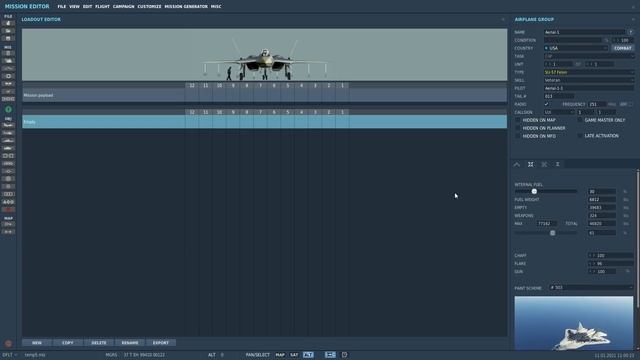Click the PAN/SELECT button in the status bar
This screenshot has width=640, height=360.
(258, 355)
